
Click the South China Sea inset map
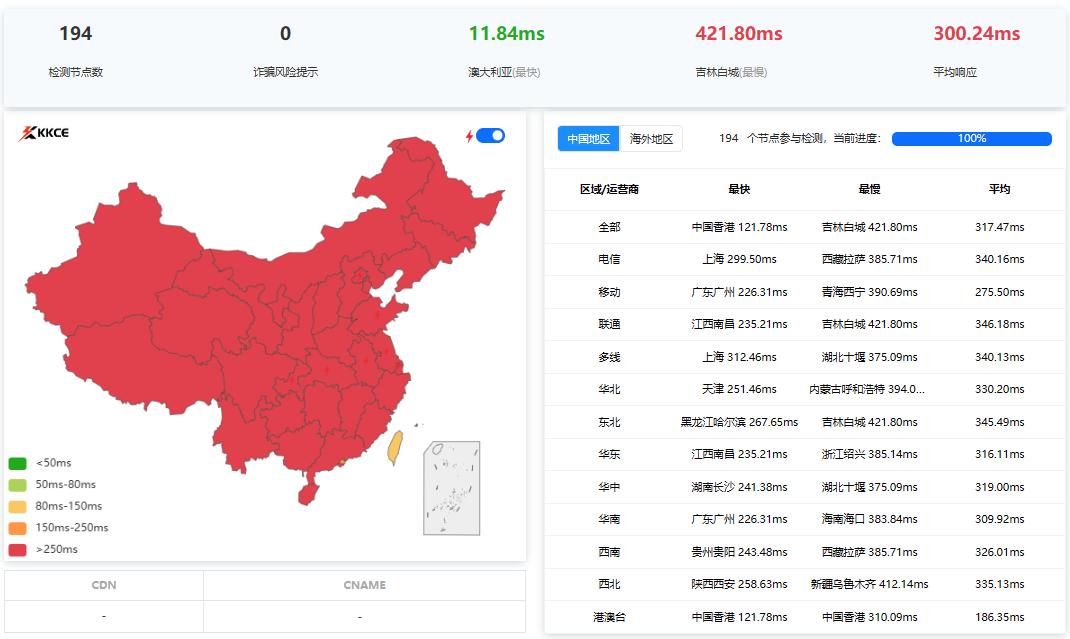(x=451, y=488)
